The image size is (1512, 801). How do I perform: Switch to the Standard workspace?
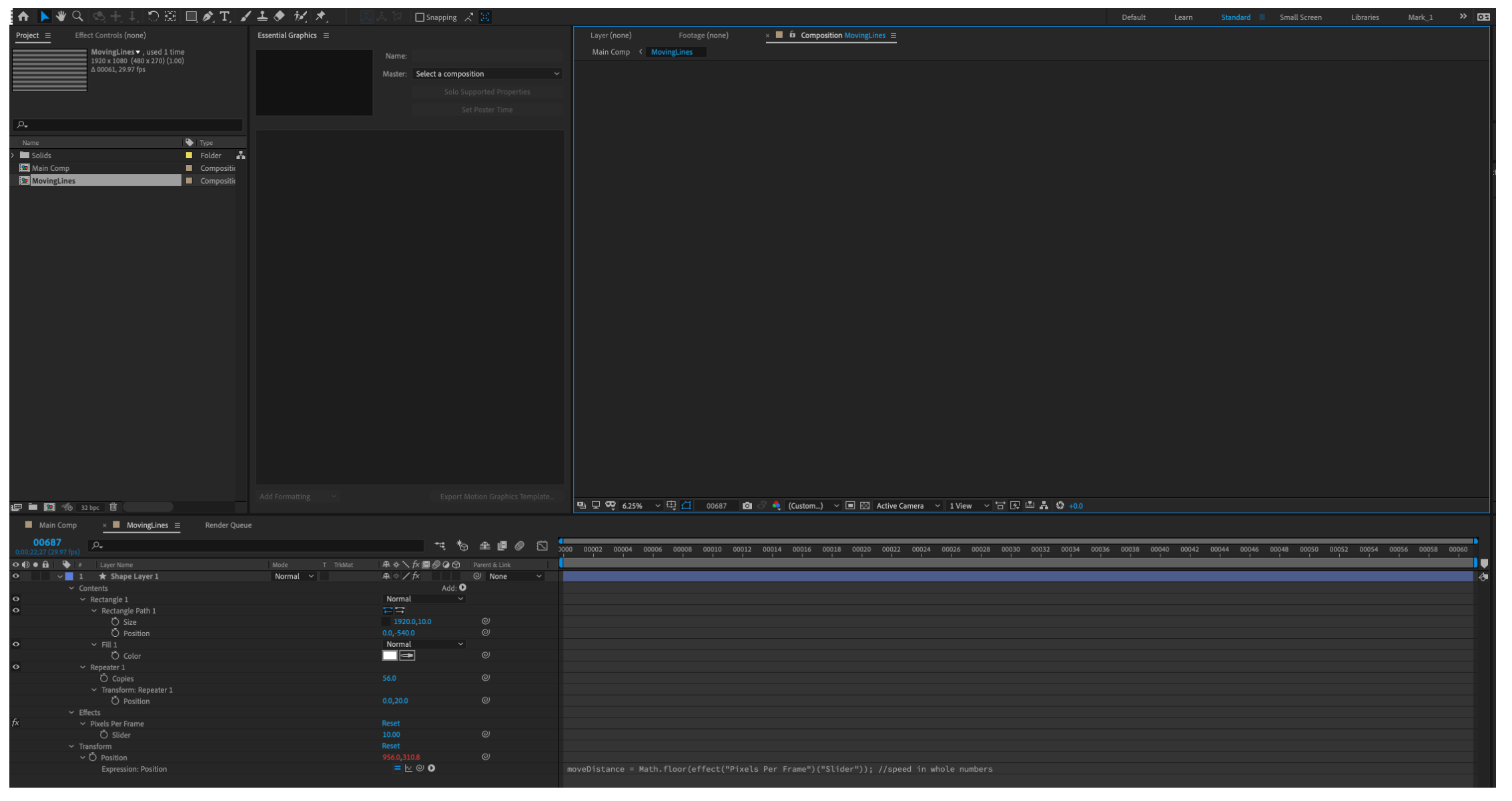click(1235, 17)
